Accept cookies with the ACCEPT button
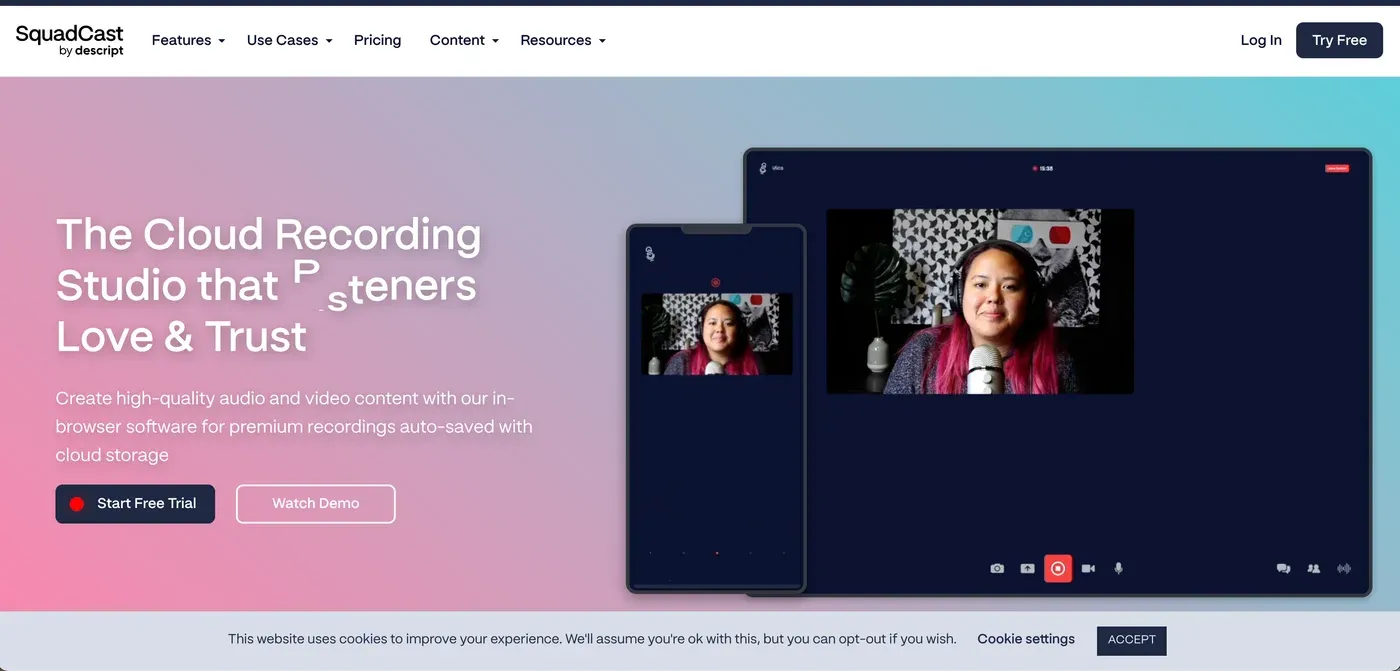1400x671 pixels. [1132, 640]
